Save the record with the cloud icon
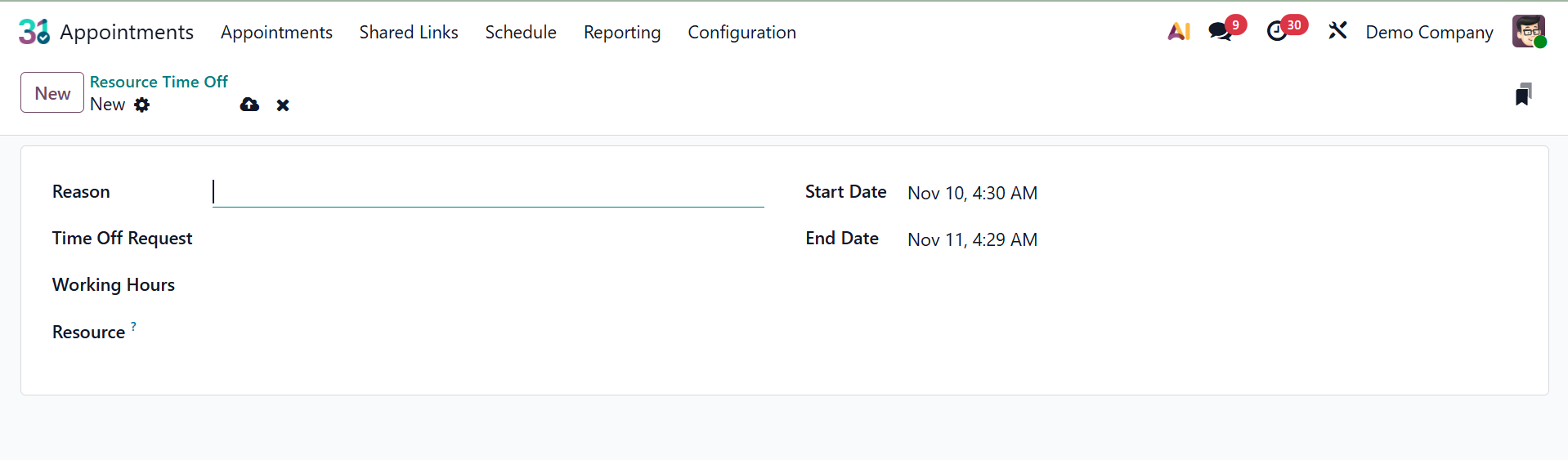 (249, 105)
